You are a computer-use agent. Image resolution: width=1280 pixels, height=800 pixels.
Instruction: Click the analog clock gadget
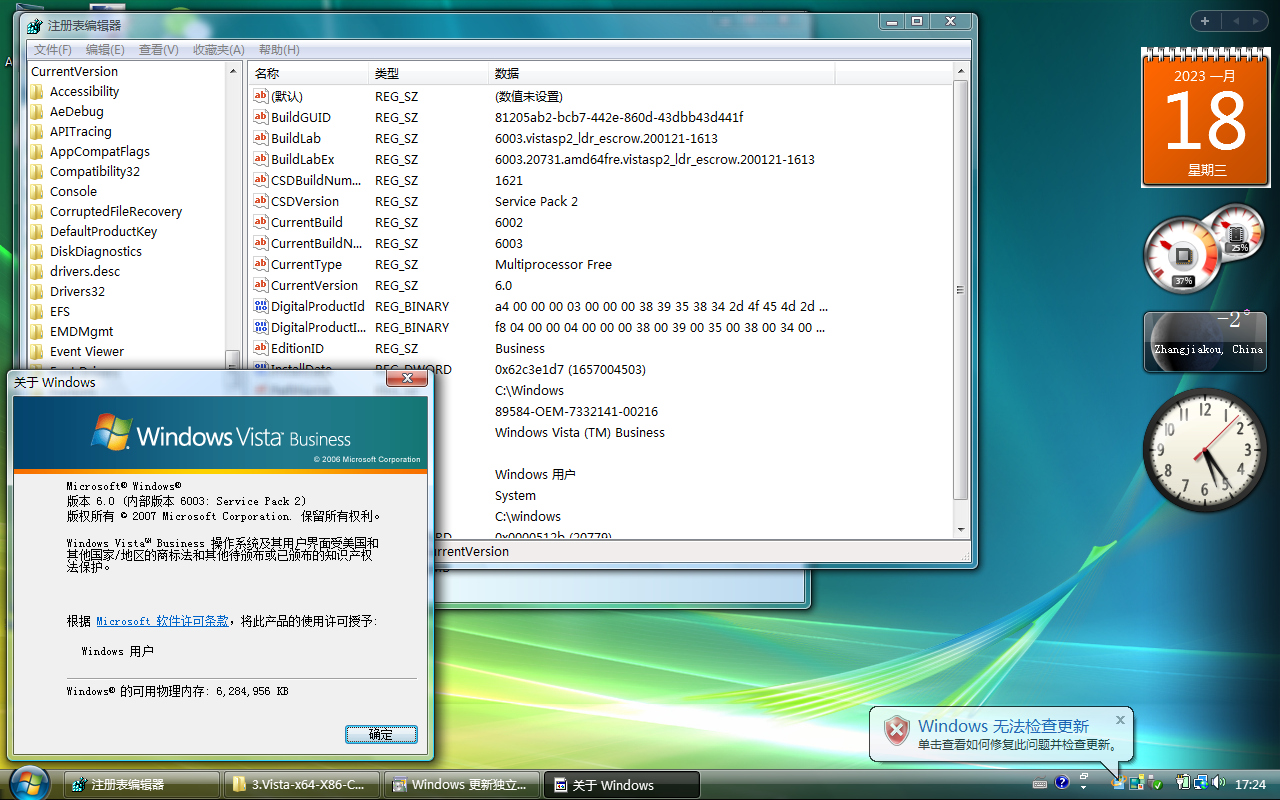tap(1204, 450)
